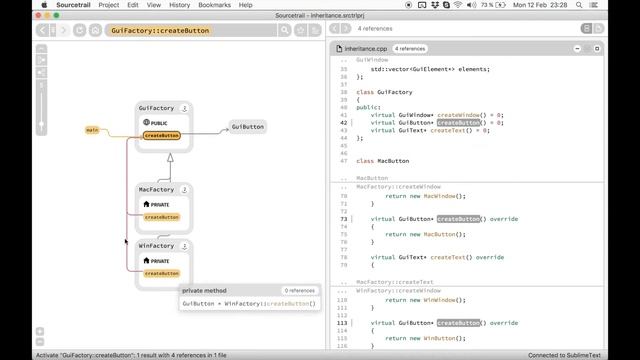
Task: Jump to the previous reference in code view
Action: click(334, 29)
